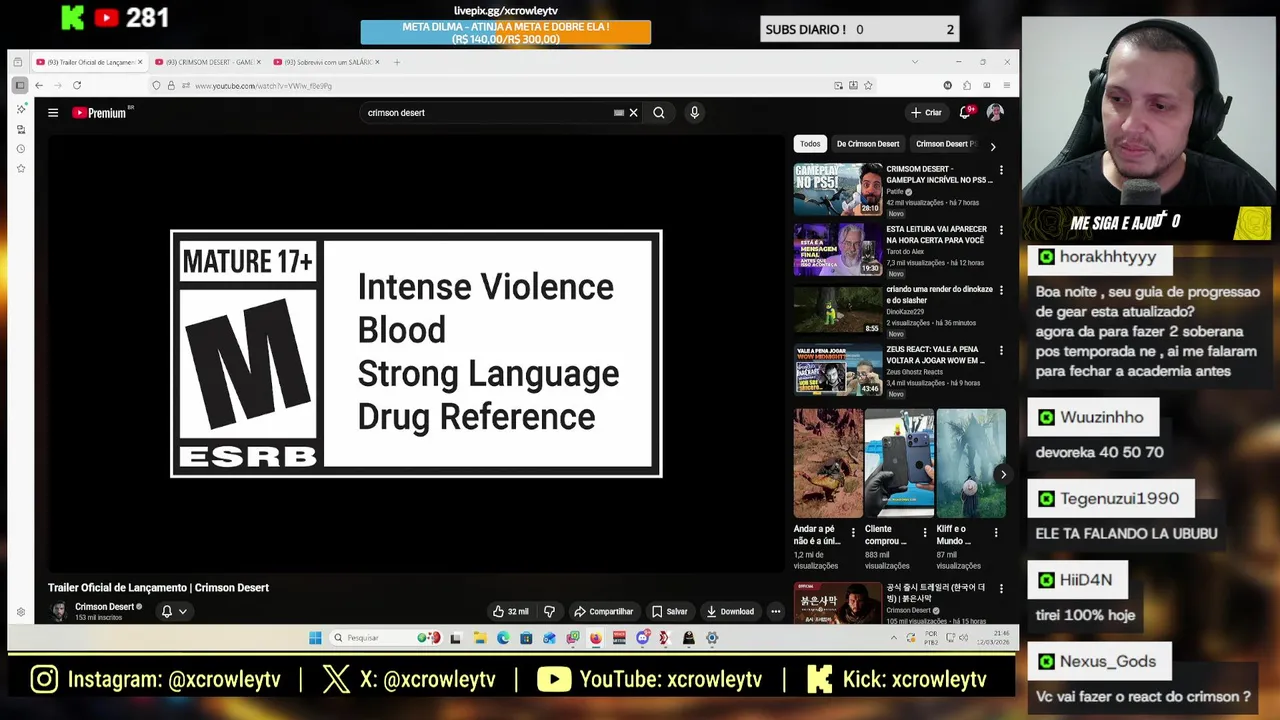
Task: Click Salvar to save the video
Action: (670, 611)
